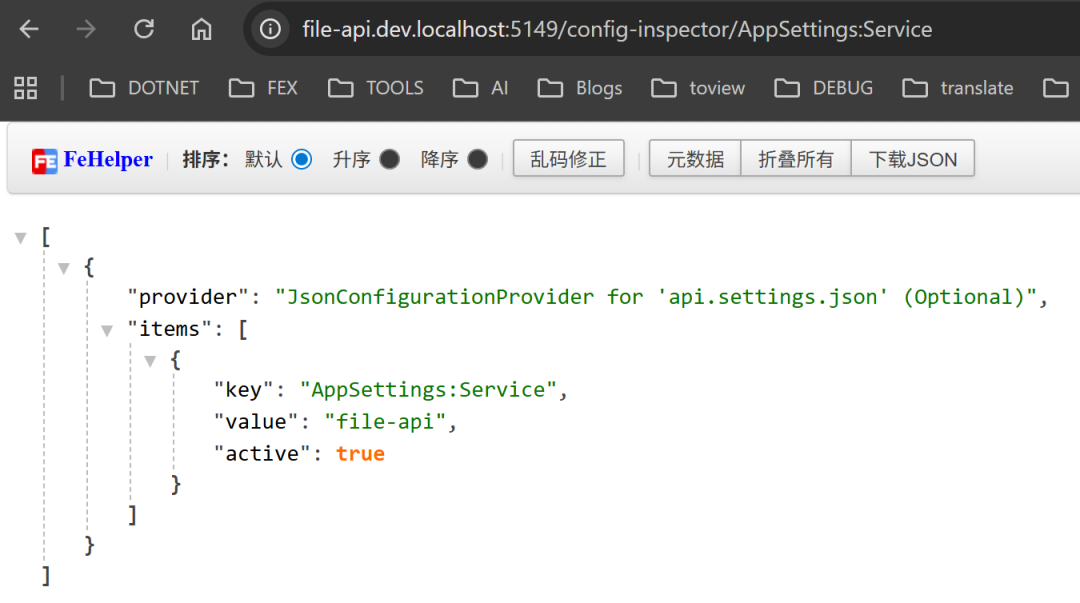
Task: Reload the page with the refresh icon
Action: coord(143,29)
